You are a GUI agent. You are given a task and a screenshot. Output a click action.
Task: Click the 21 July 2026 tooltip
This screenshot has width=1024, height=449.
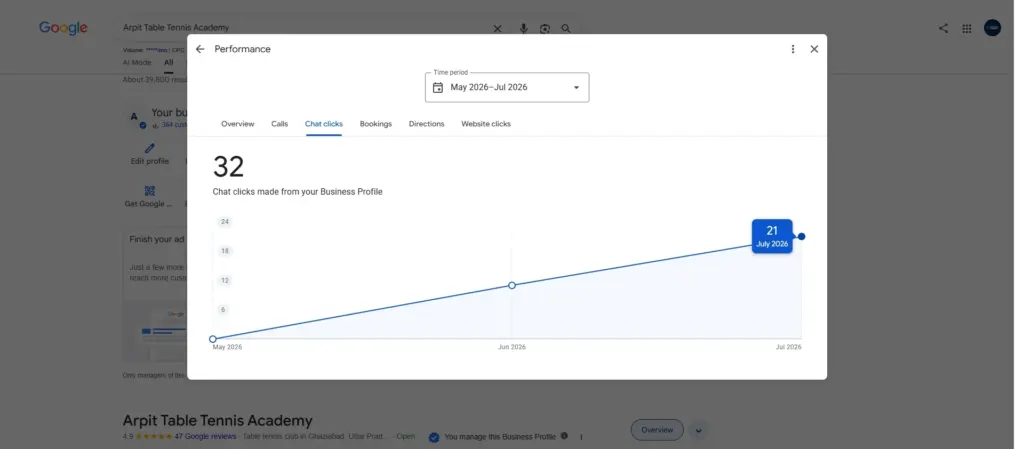click(x=772, y=236)
